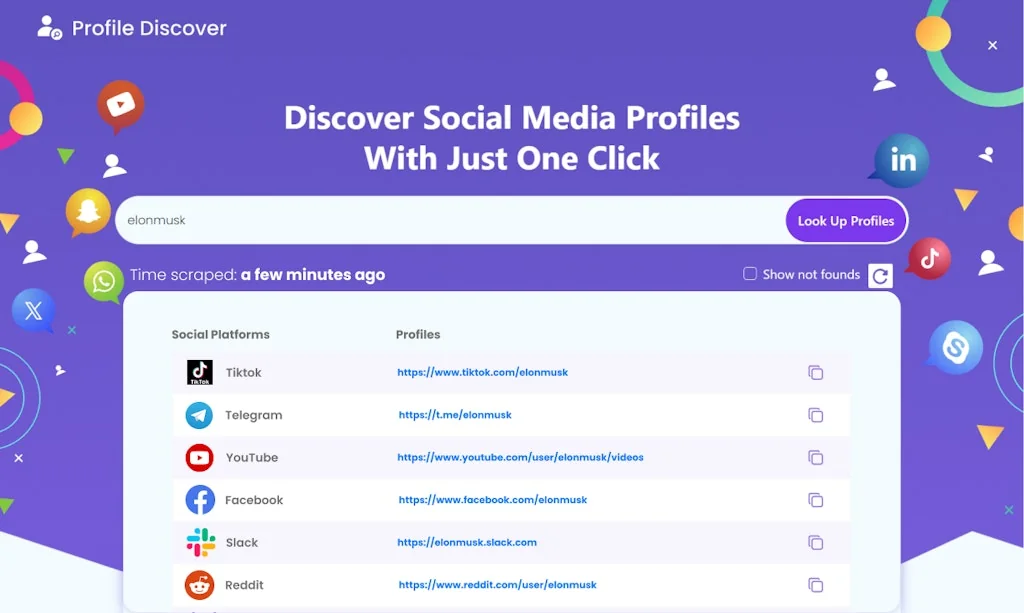Viewport: 1024px width, 613px height.
Task: Select the Reddit platform icon
Action: [198, 584]
